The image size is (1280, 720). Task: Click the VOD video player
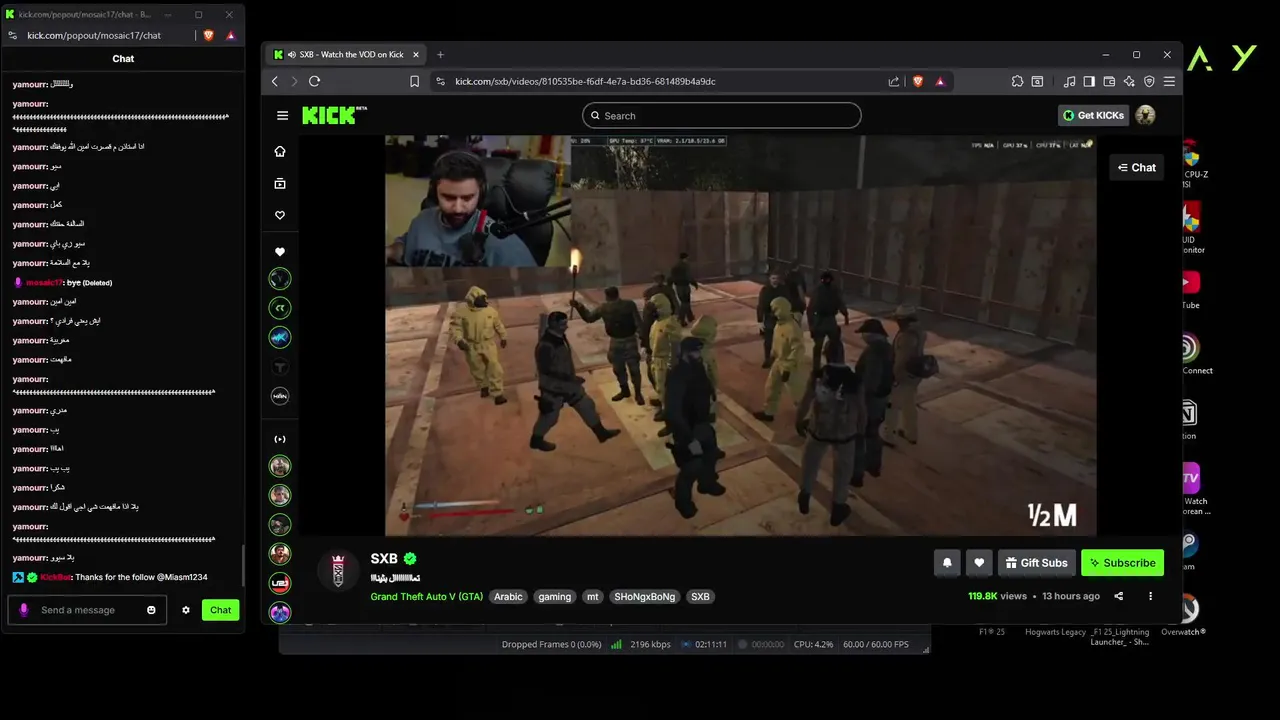tap(741, 335)
